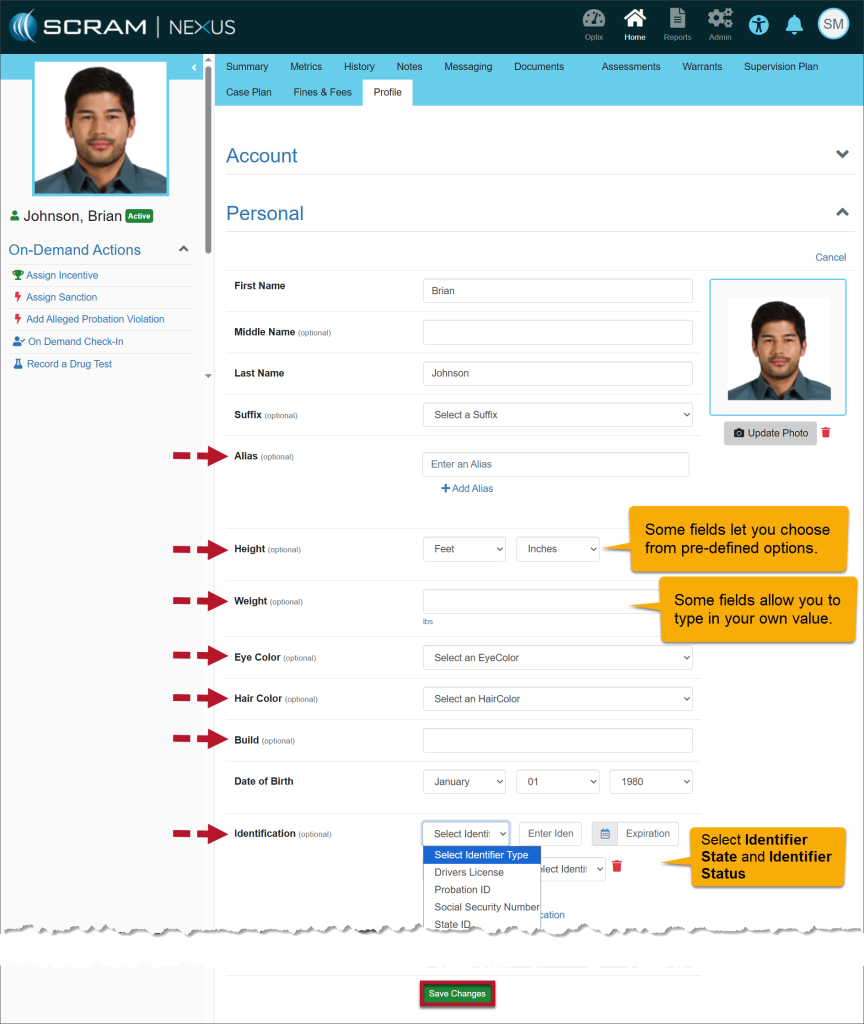Switch to the Fines & Fees tab
864x1024 pixels.
pyautogui.click(x=322, y=92)
